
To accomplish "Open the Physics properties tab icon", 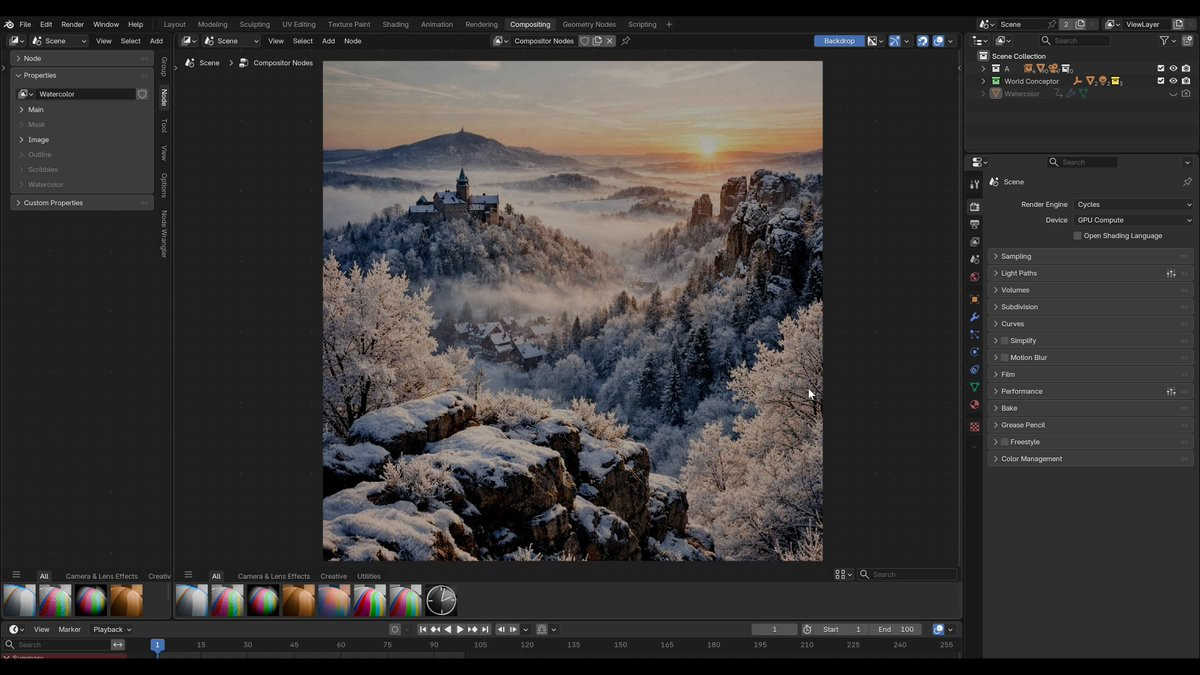I will click(x=975, y=352).
